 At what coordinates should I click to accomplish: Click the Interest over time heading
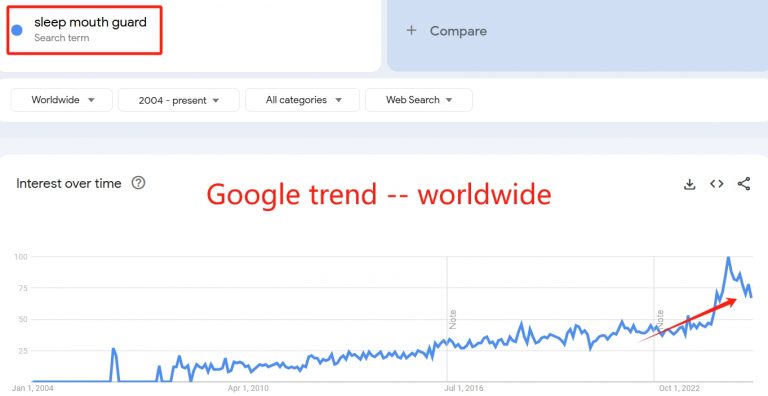[x=69, y=183]
